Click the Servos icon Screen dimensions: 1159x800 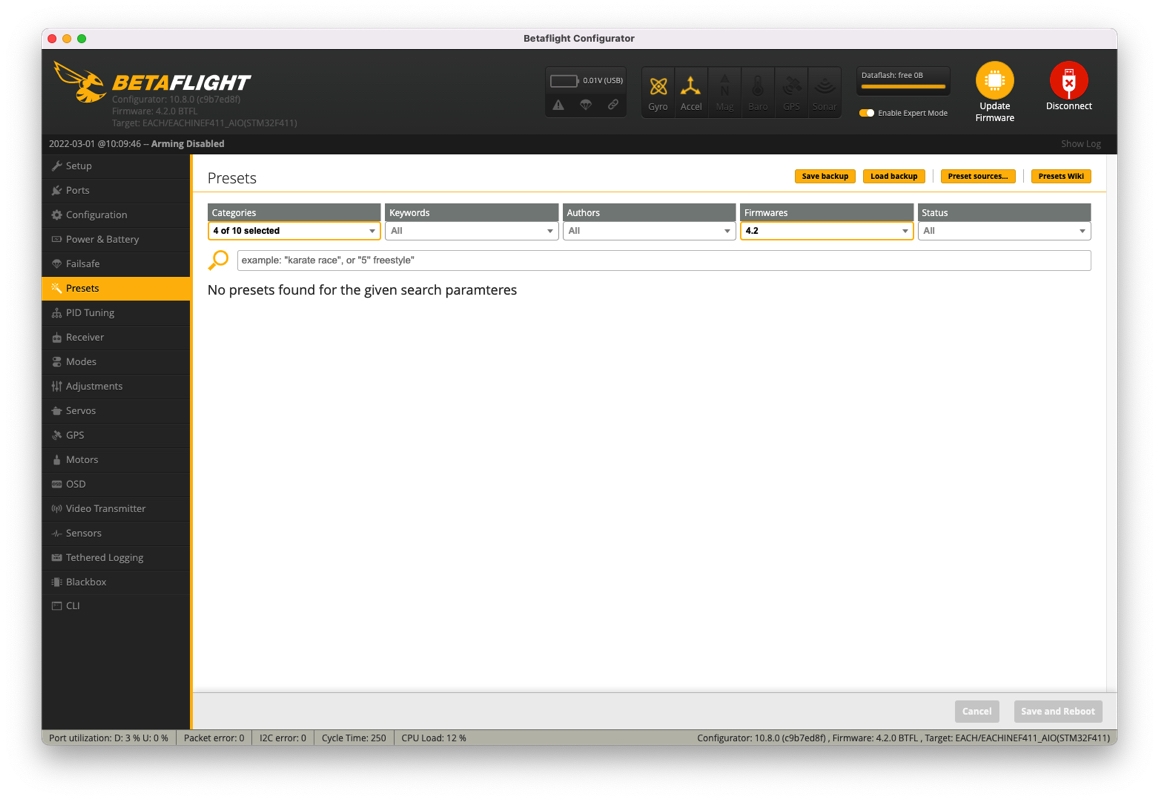56,410
